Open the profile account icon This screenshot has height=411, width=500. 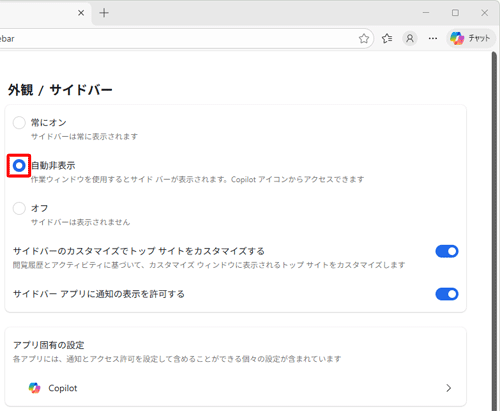[x=410, y=39]
